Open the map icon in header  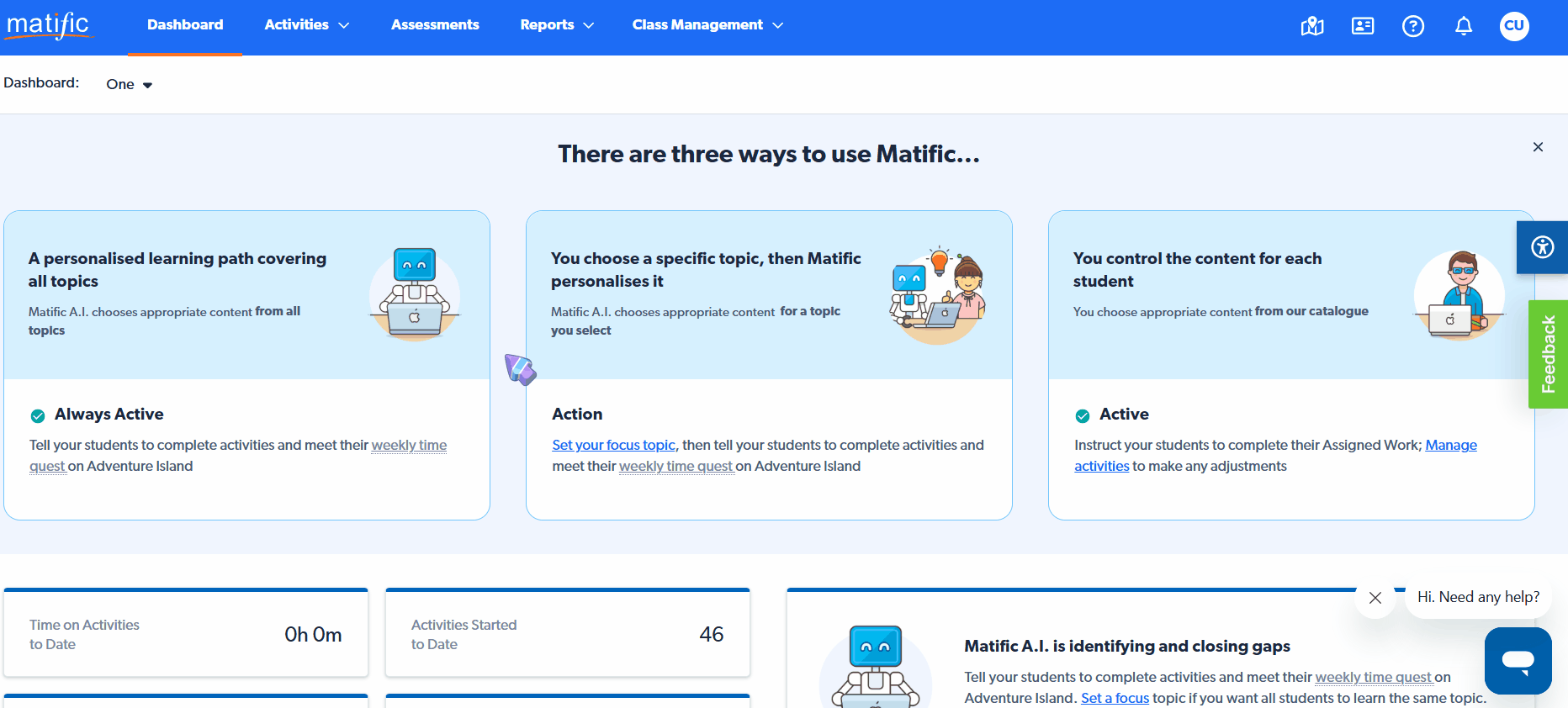click(x=1312, y=26)
